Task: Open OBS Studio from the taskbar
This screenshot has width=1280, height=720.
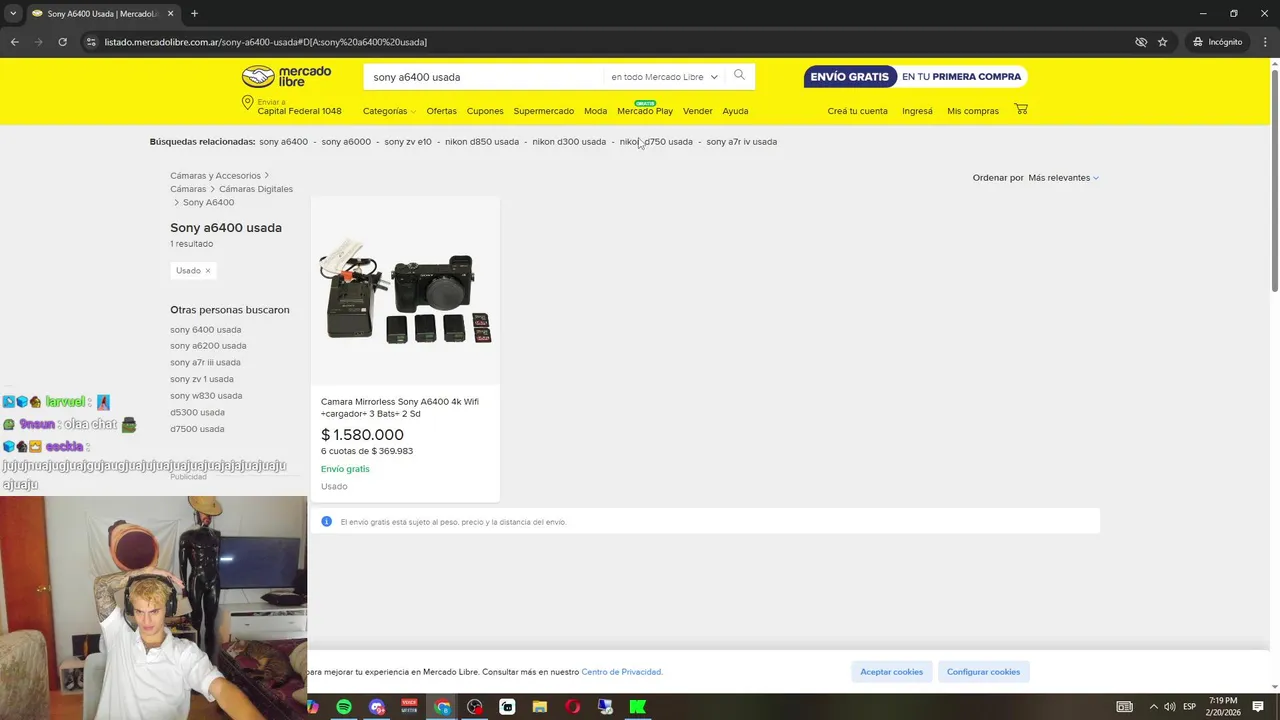Action: coord(475,707)
